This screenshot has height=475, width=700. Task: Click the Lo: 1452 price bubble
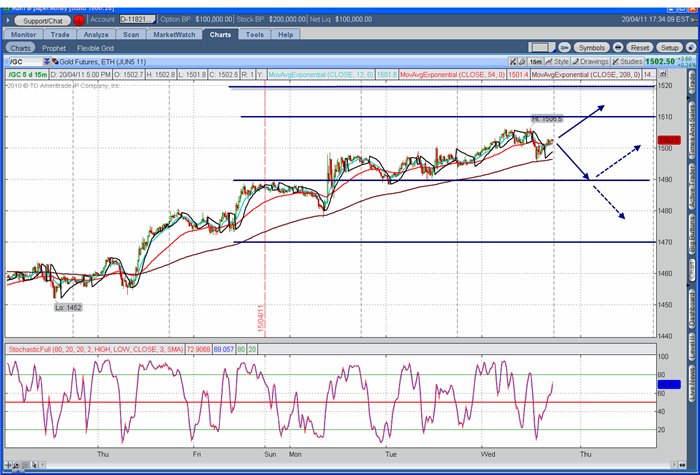click(x=68, y=307)
